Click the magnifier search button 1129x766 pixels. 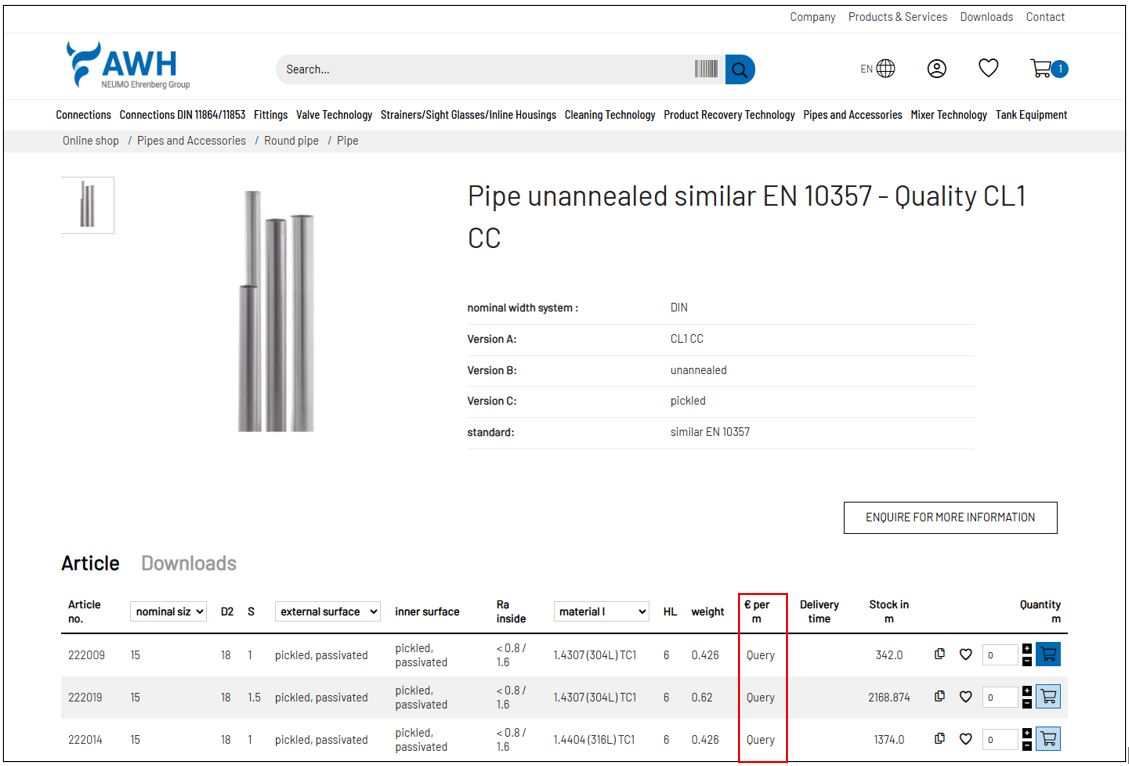point(740,70)
